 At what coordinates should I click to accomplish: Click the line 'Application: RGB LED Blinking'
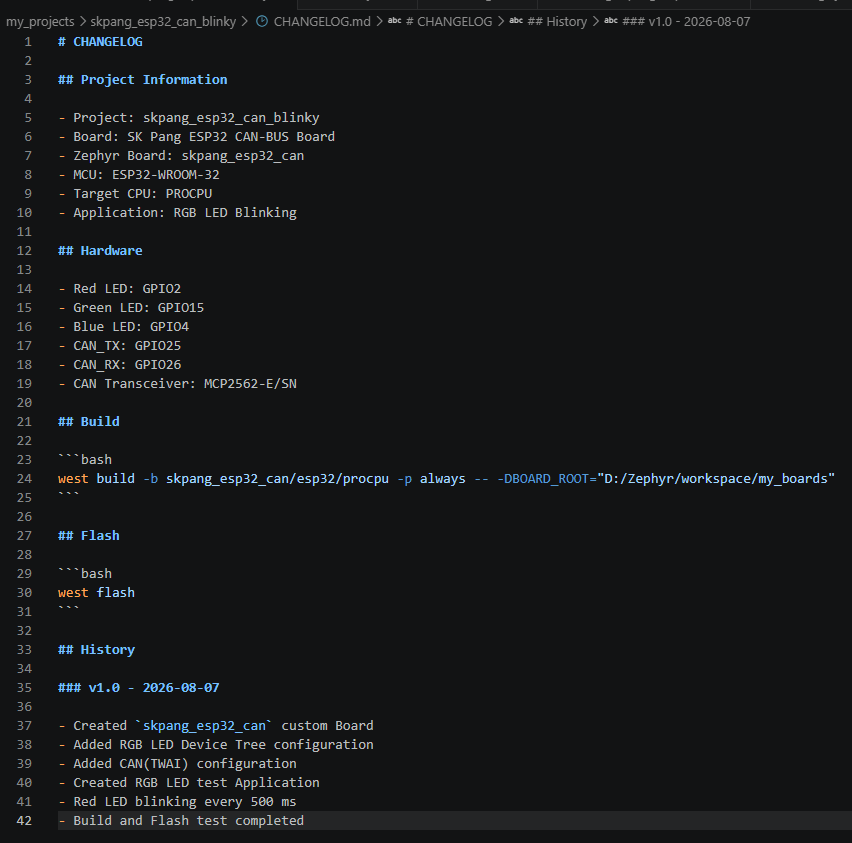(x=178, y=213)
